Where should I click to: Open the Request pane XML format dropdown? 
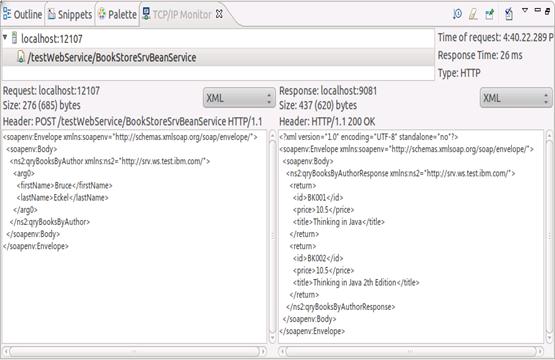[239, 98]
